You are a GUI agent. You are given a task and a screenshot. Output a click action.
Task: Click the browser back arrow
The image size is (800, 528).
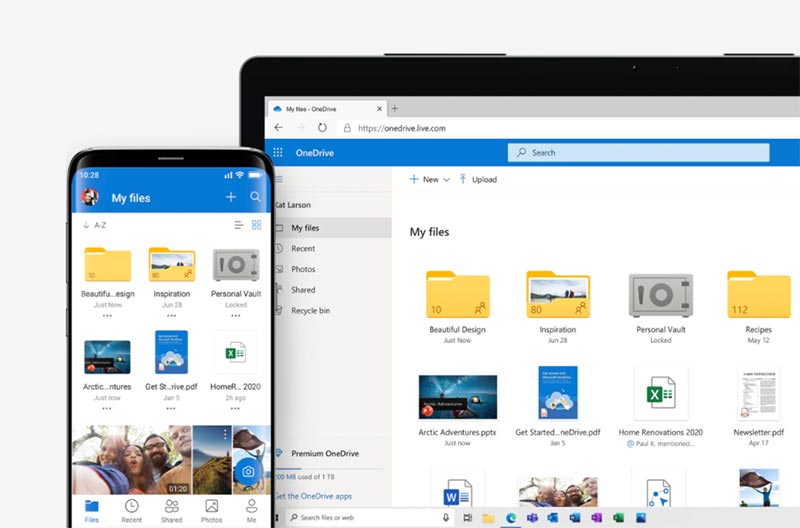pos(279,128)
